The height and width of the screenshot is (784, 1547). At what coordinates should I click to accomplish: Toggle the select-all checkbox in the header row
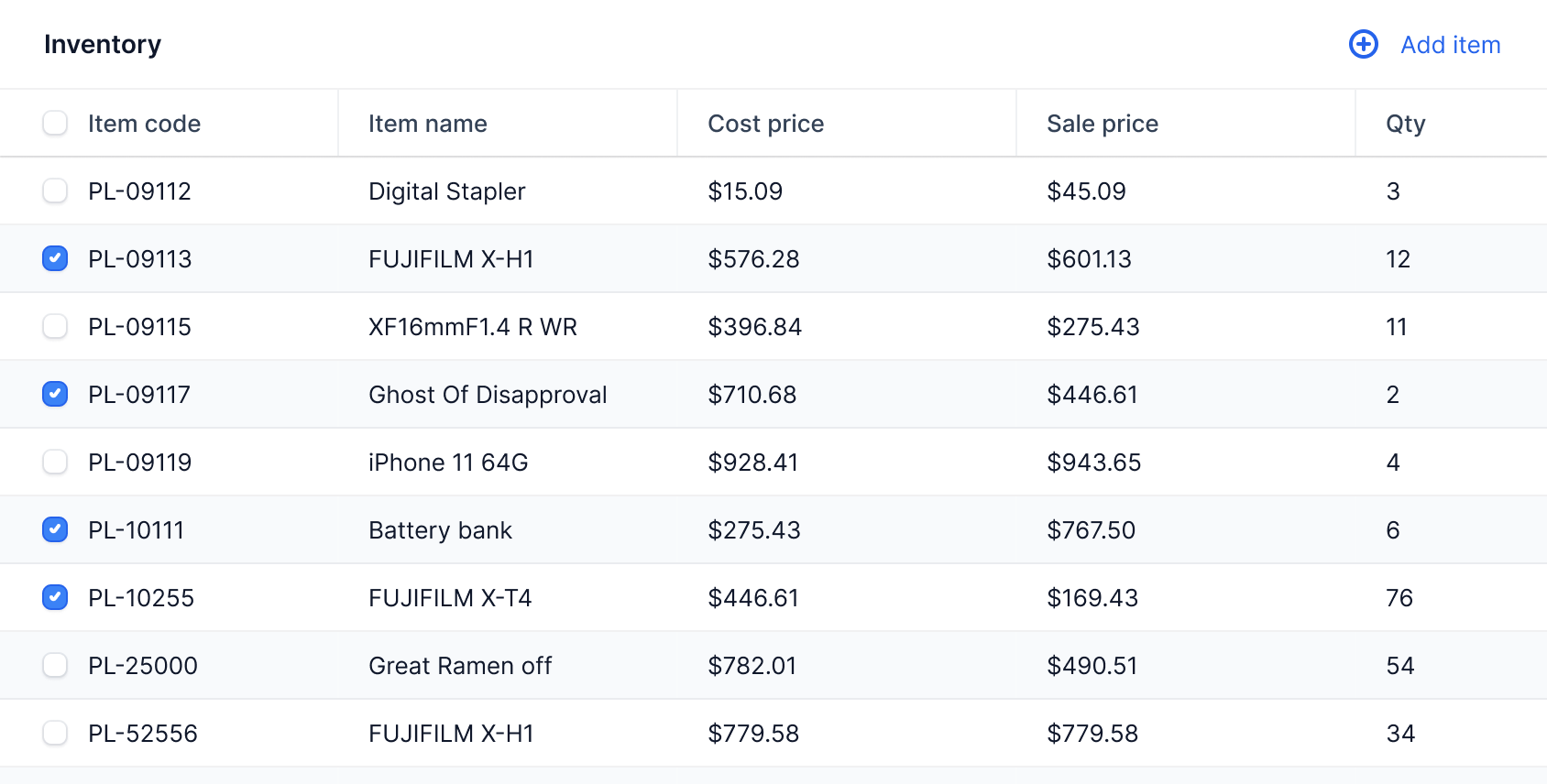point(55,123)
